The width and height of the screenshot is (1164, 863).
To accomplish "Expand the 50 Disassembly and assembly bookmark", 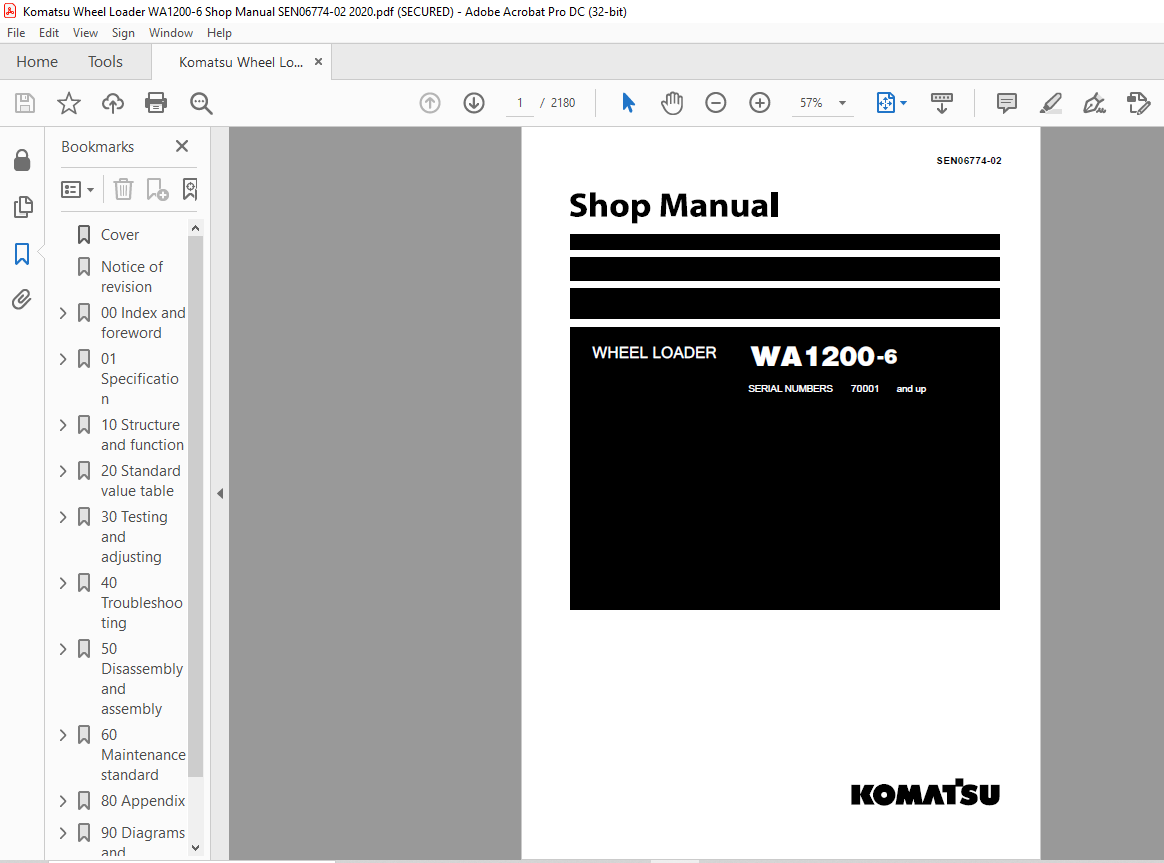I will [x=63, y=649].
